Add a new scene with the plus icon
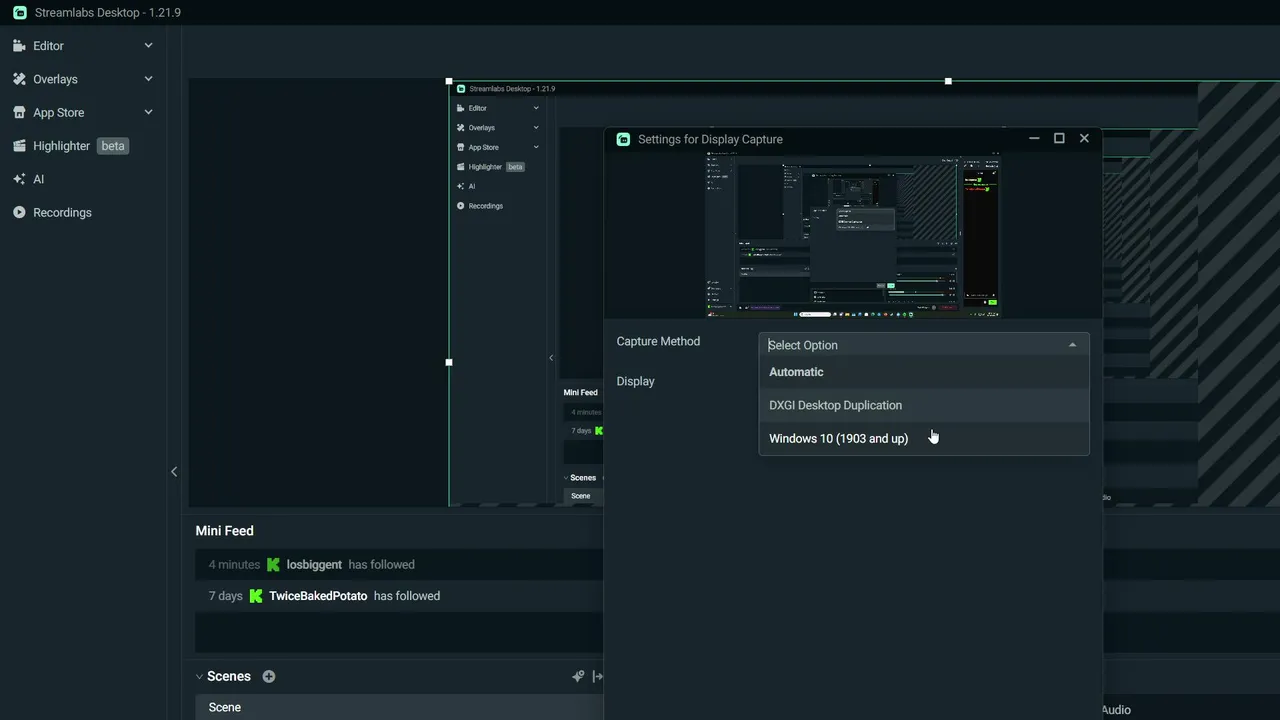Viewport: 1280px width, 720px height. pyautogui.click(x=269, y=677)
